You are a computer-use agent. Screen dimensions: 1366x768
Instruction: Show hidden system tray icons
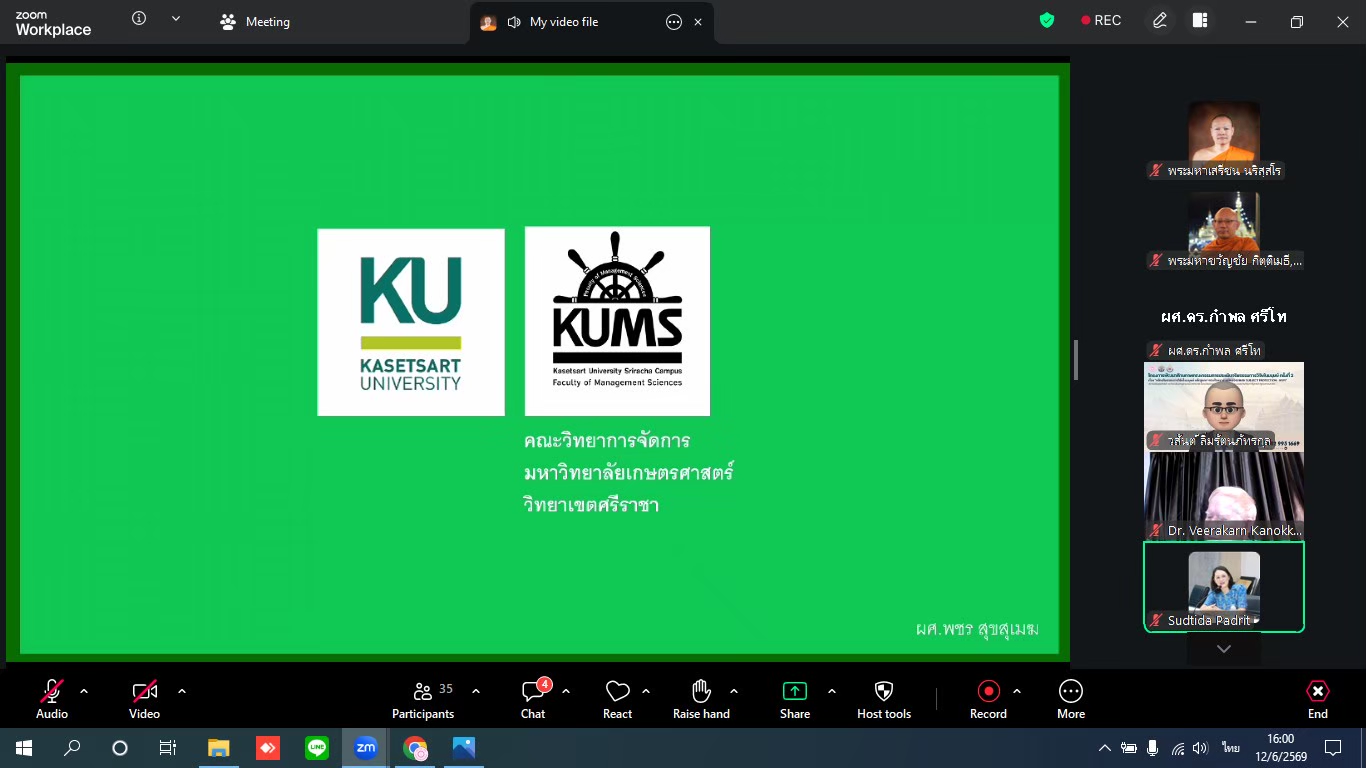click(1104, 748)
